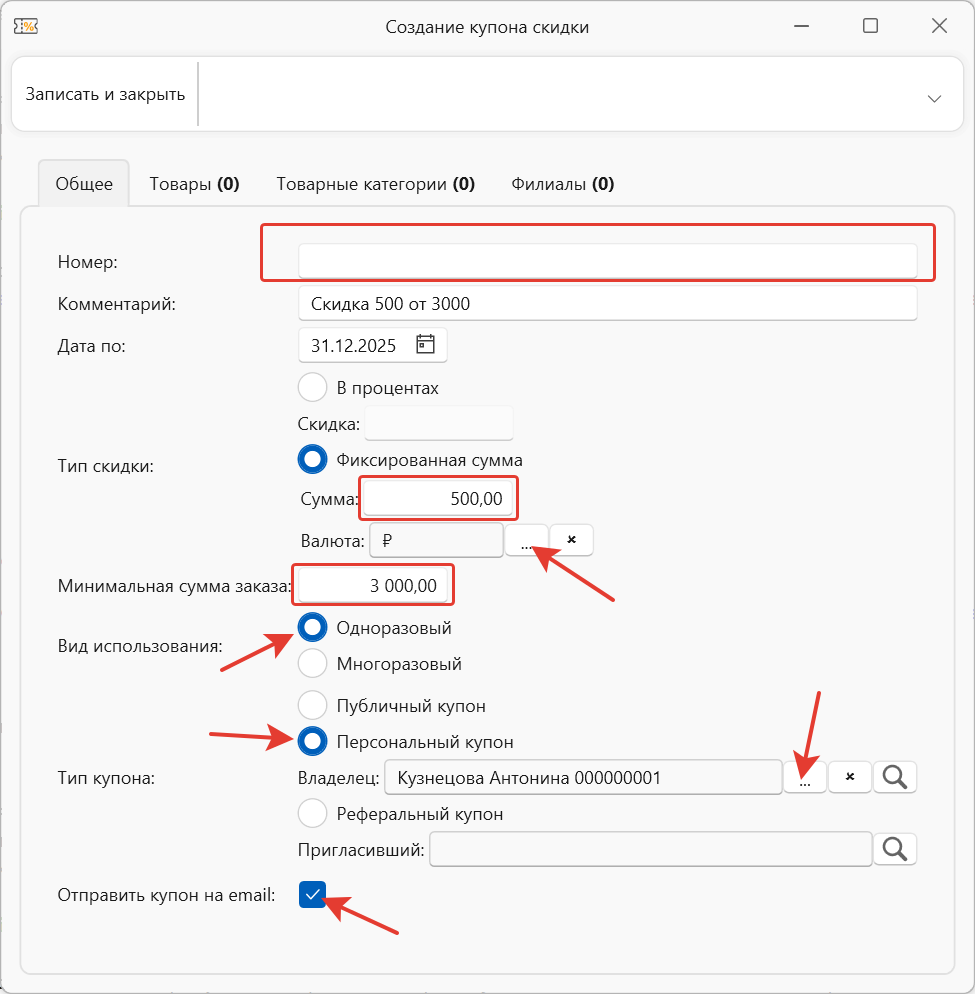The image size is (975, 994).
Task: Click into the Номер input field
Action: 607,261
